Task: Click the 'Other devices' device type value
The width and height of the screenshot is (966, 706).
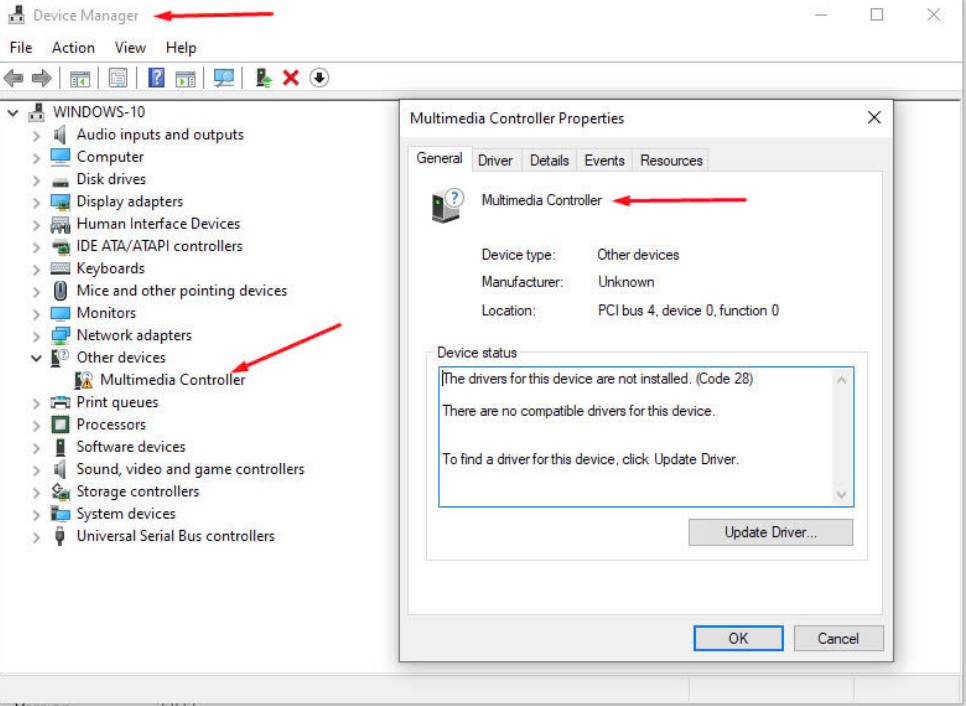Action: (638, 254)
